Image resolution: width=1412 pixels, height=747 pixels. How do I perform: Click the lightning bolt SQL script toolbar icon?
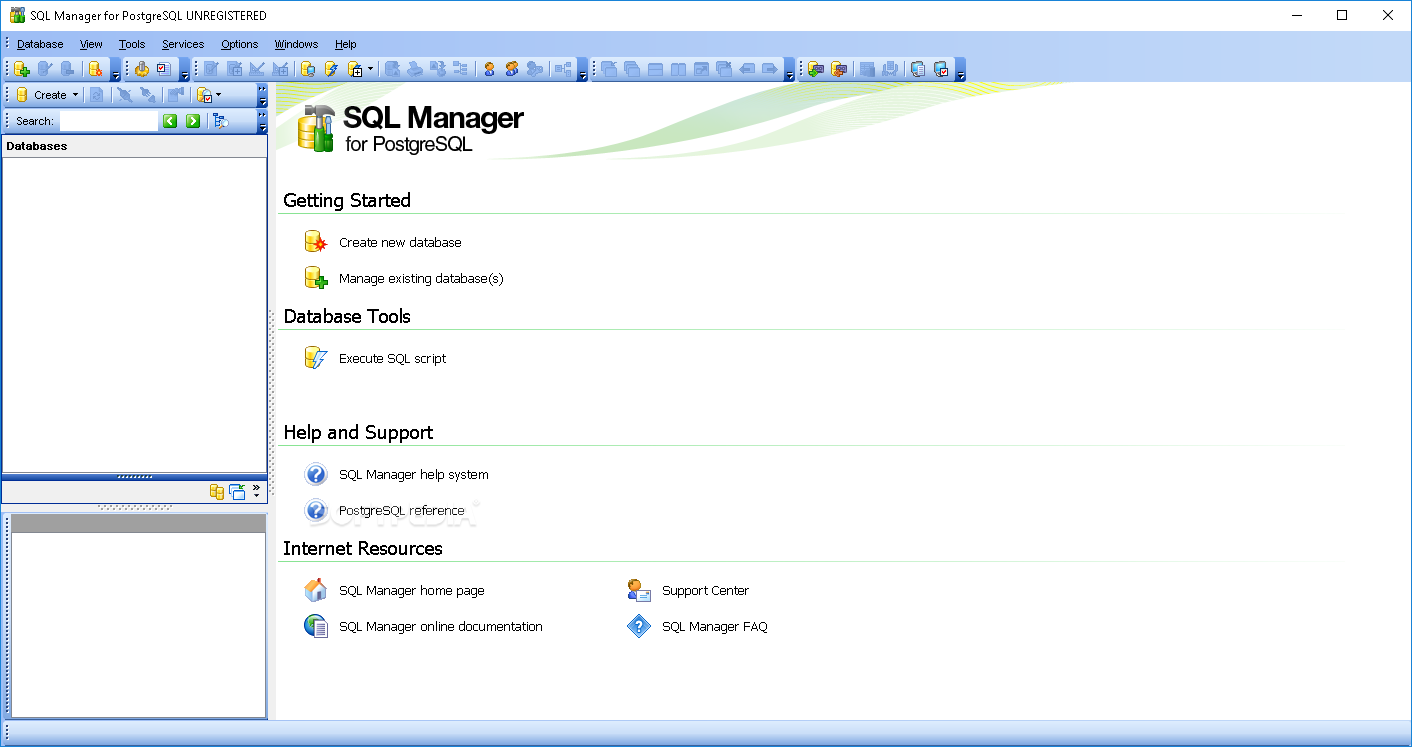click(330, 69)
